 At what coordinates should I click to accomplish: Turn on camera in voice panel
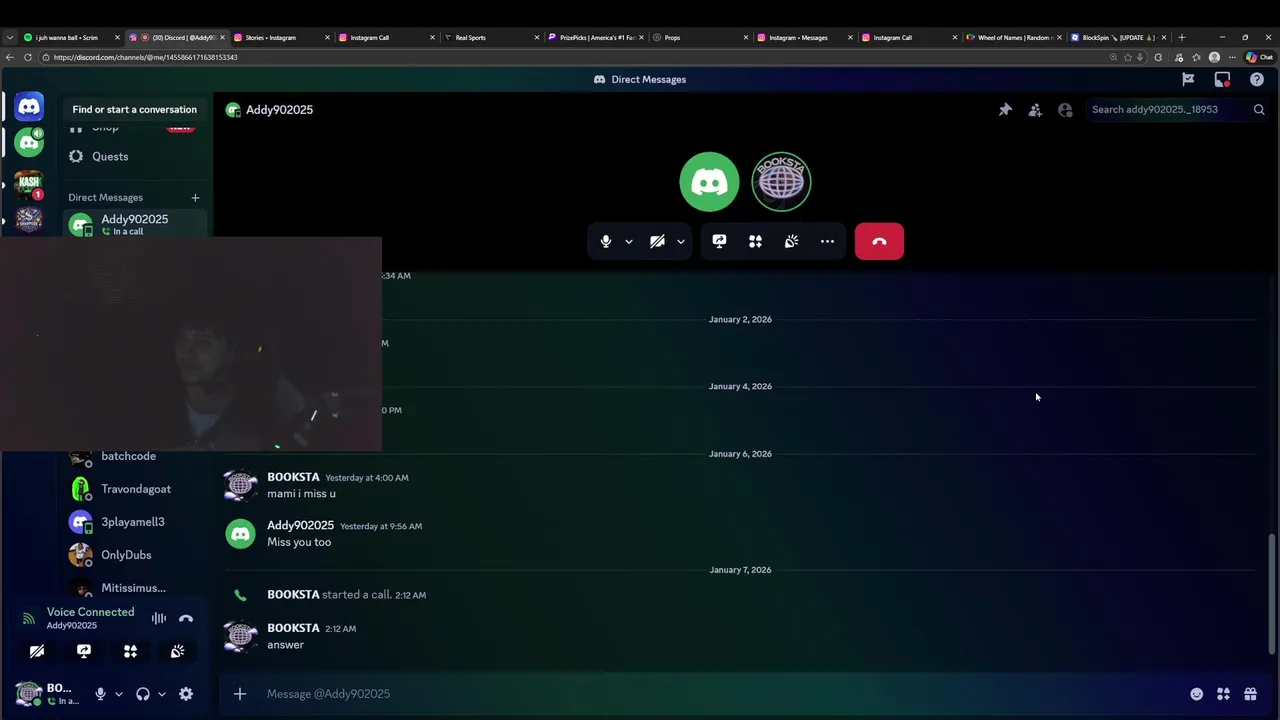pyautogui.click(x=37, y=651)
